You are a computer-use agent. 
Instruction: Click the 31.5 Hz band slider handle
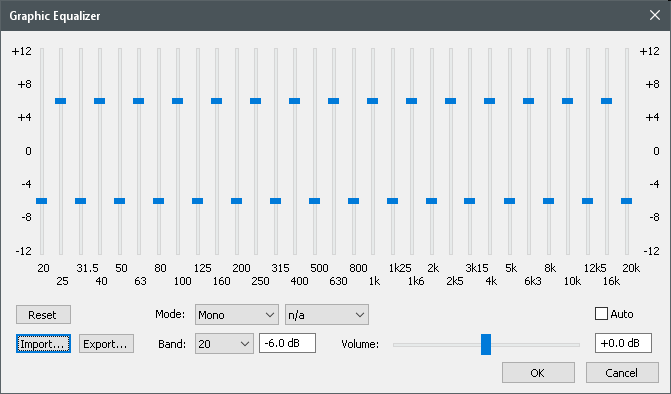(x=80, y=201)
